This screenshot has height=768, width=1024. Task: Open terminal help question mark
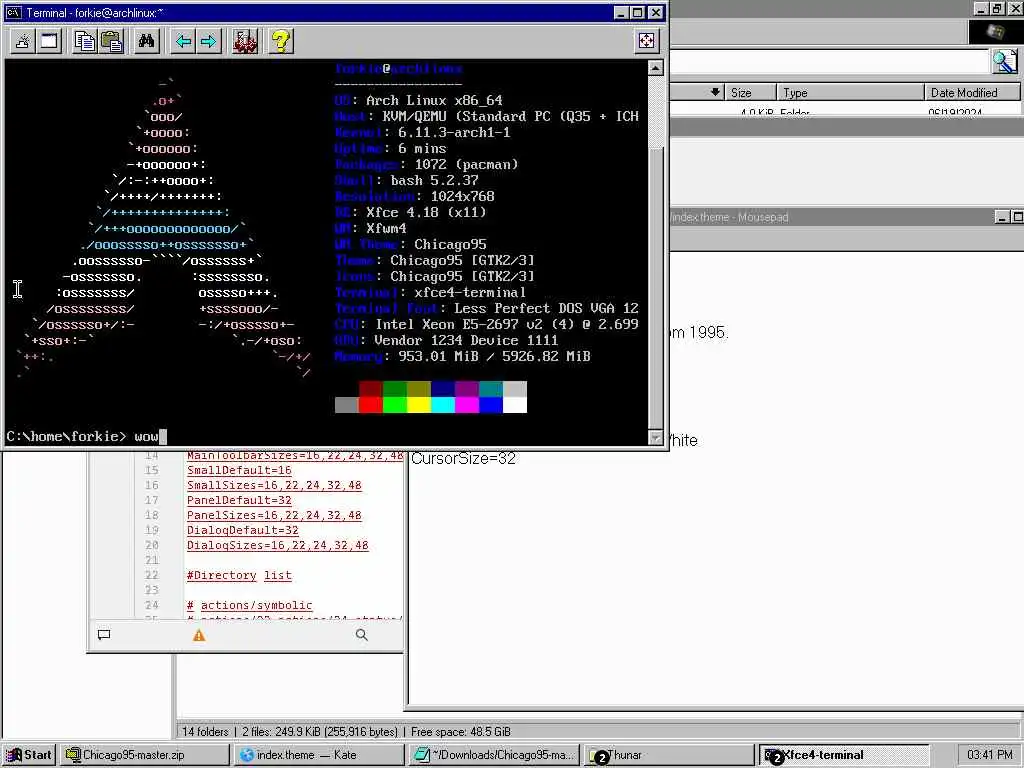point(281,41)
